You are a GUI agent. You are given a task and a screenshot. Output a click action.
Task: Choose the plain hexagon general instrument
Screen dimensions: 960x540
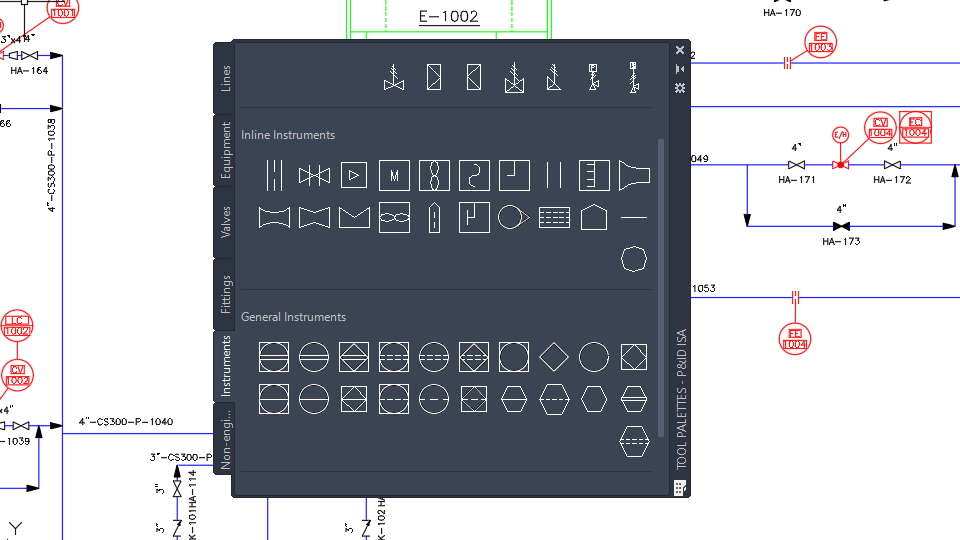(x=594, y=399)
